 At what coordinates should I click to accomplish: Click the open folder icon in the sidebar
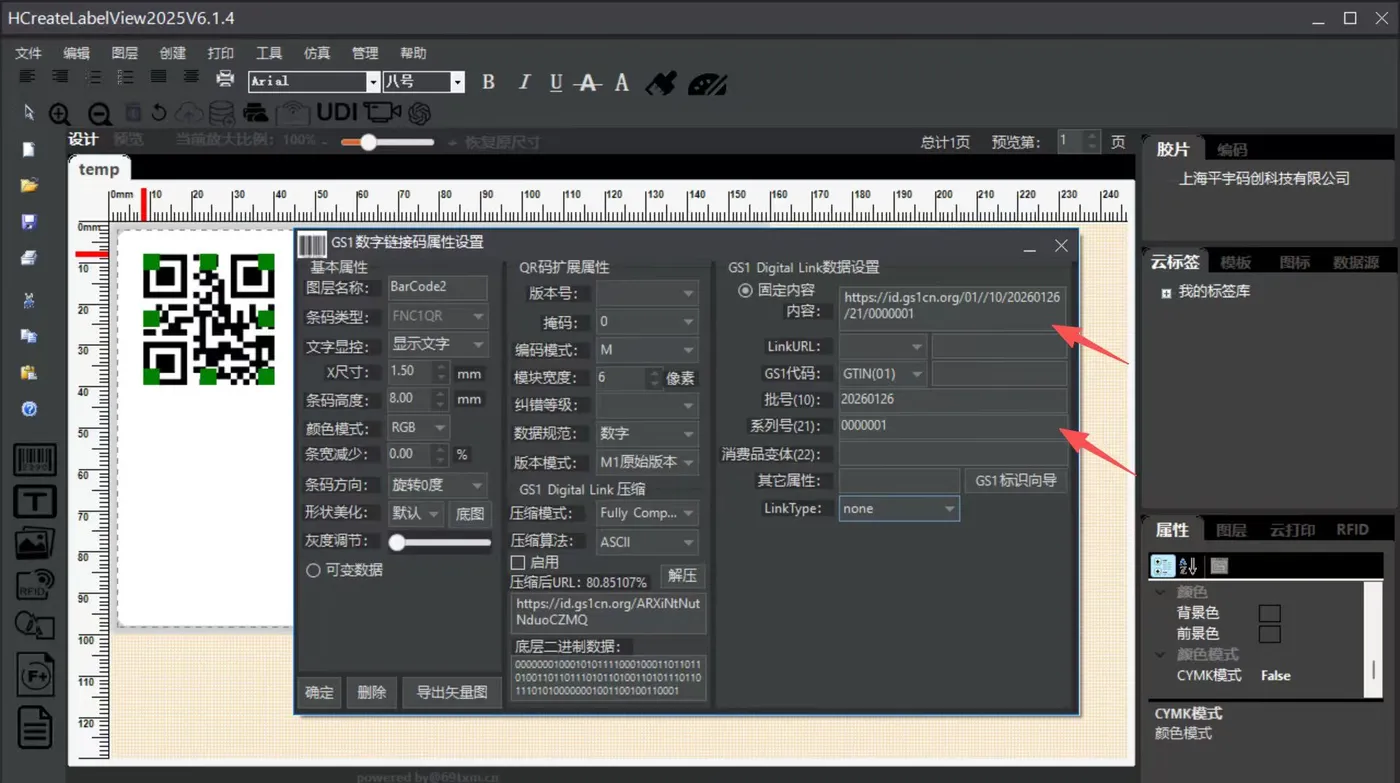(29, 185)
